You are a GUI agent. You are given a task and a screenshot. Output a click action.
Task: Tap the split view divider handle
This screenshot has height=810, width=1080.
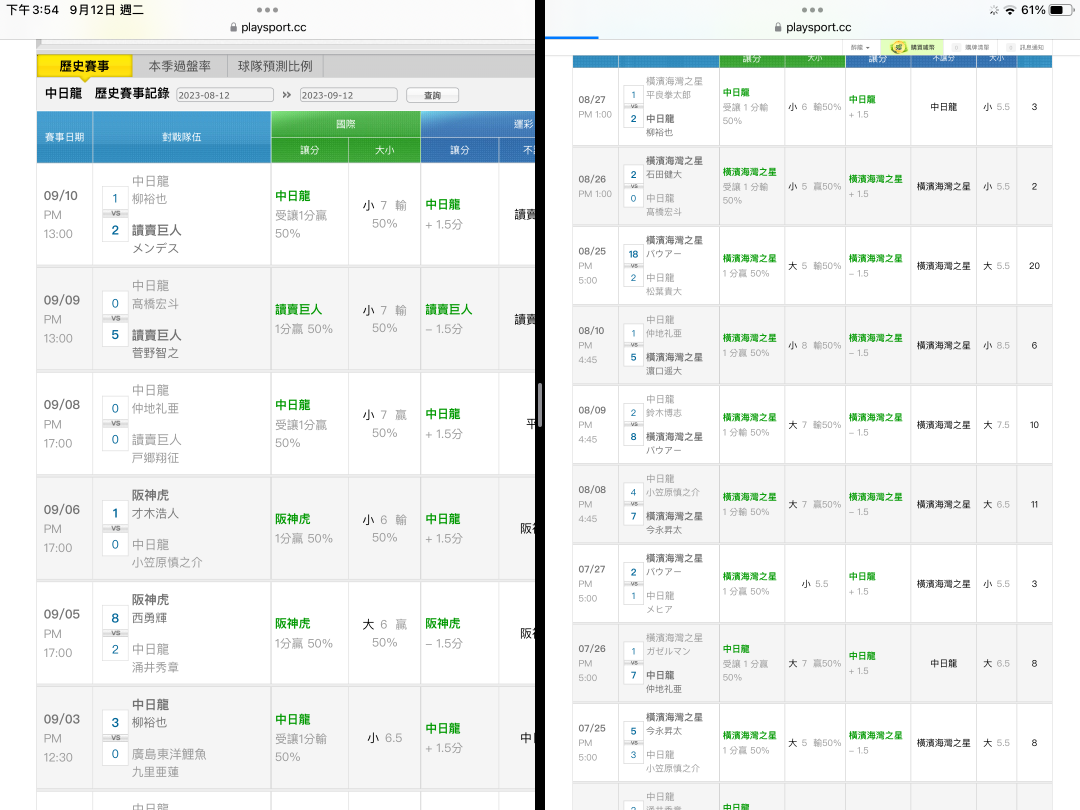point(540,405)
